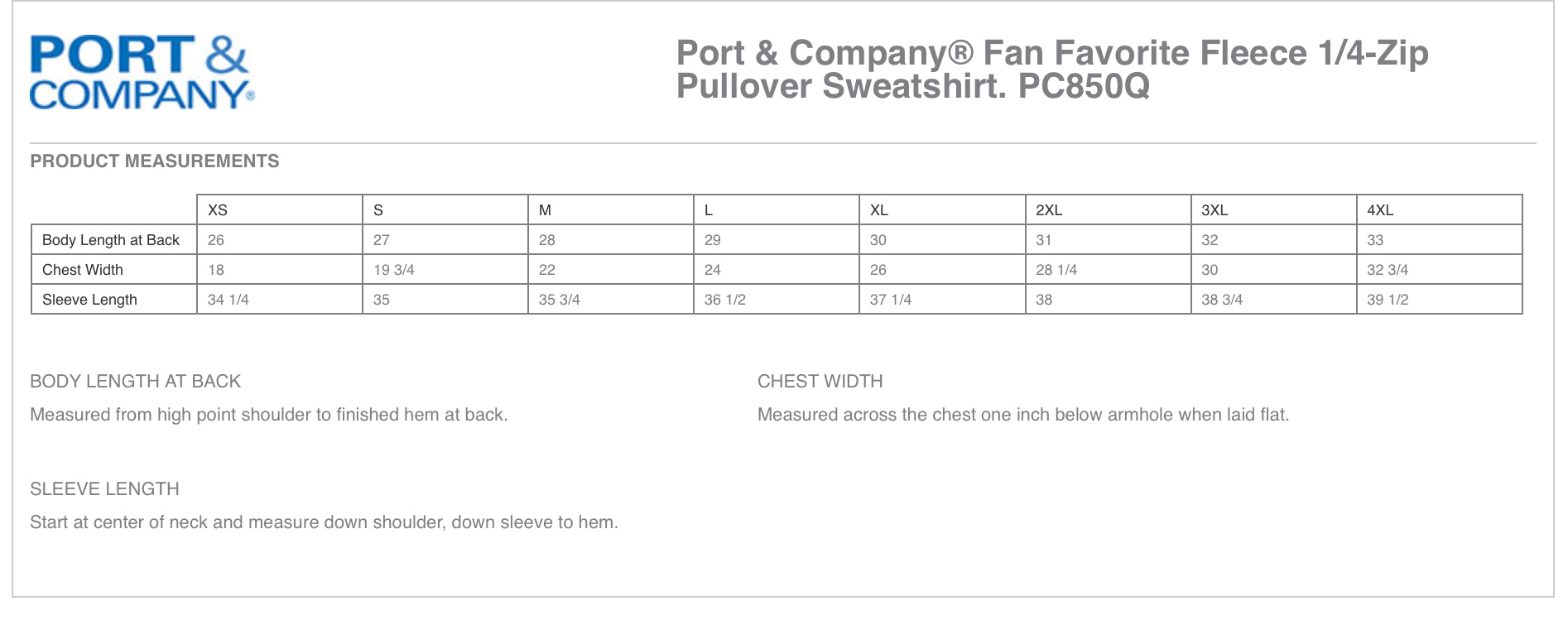Select the Product Measurements heading
1568x630 pixels.
pos(154,161)
